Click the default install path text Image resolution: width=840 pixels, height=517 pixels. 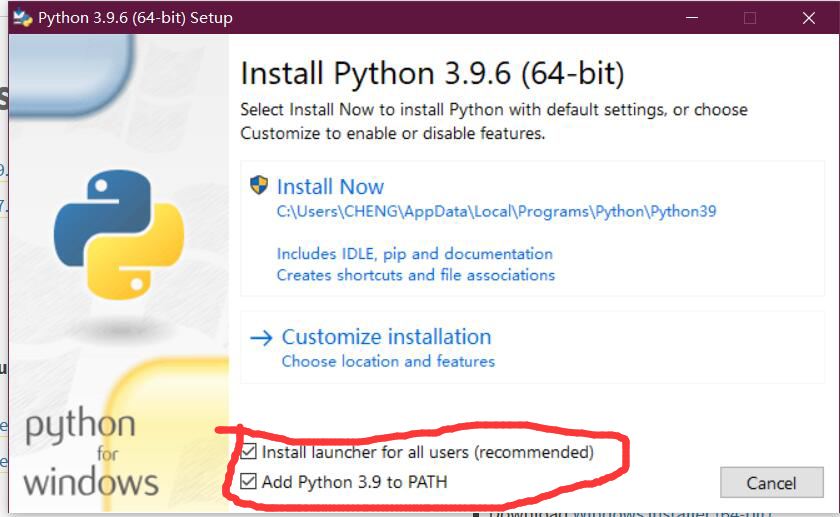pyautogui.click(x=496, y=212)
